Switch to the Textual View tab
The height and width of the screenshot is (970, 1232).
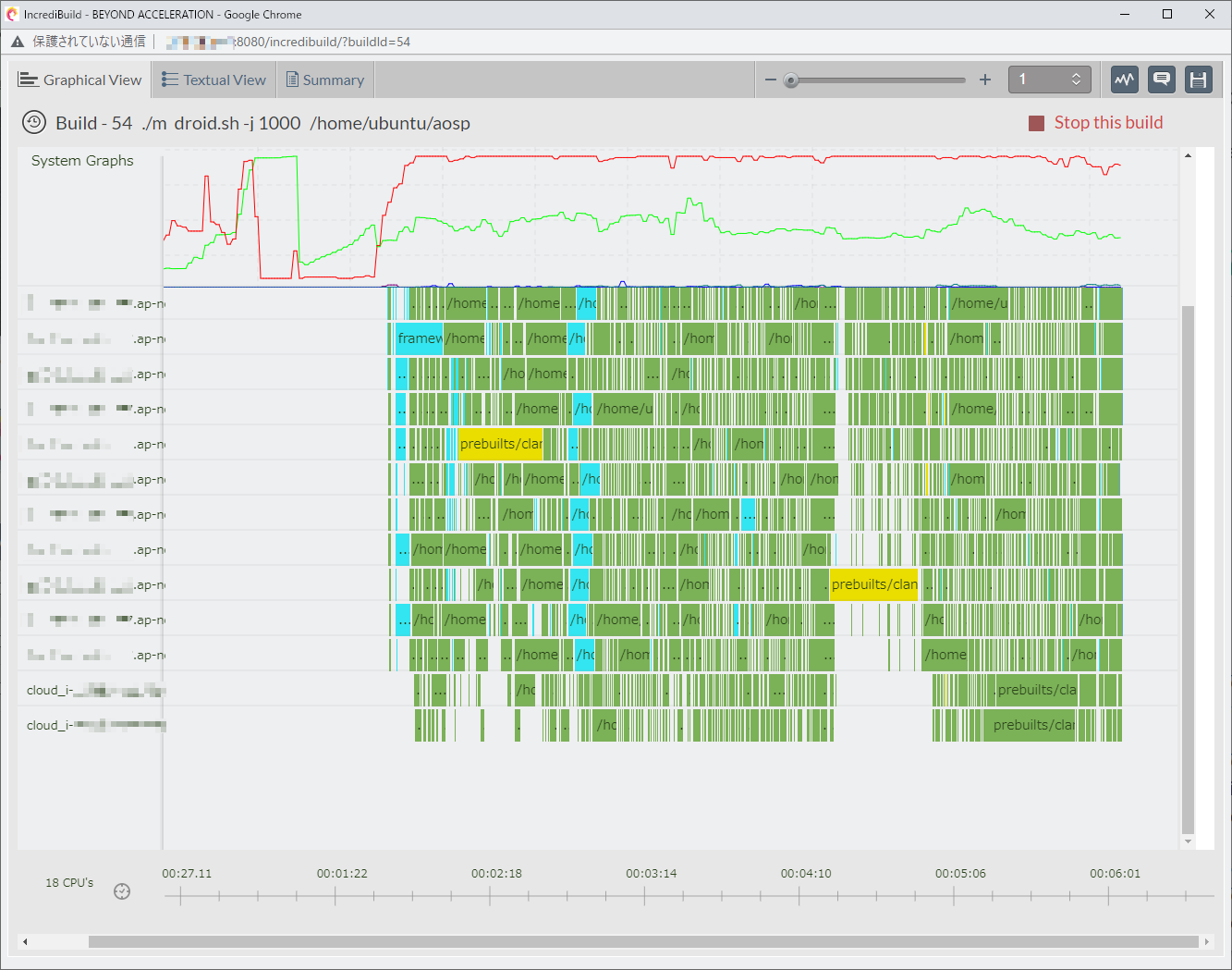pos(213,80)
